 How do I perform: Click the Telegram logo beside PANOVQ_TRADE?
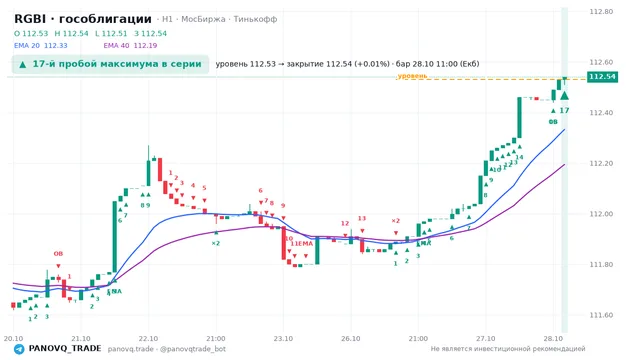(x=19, y=349)
